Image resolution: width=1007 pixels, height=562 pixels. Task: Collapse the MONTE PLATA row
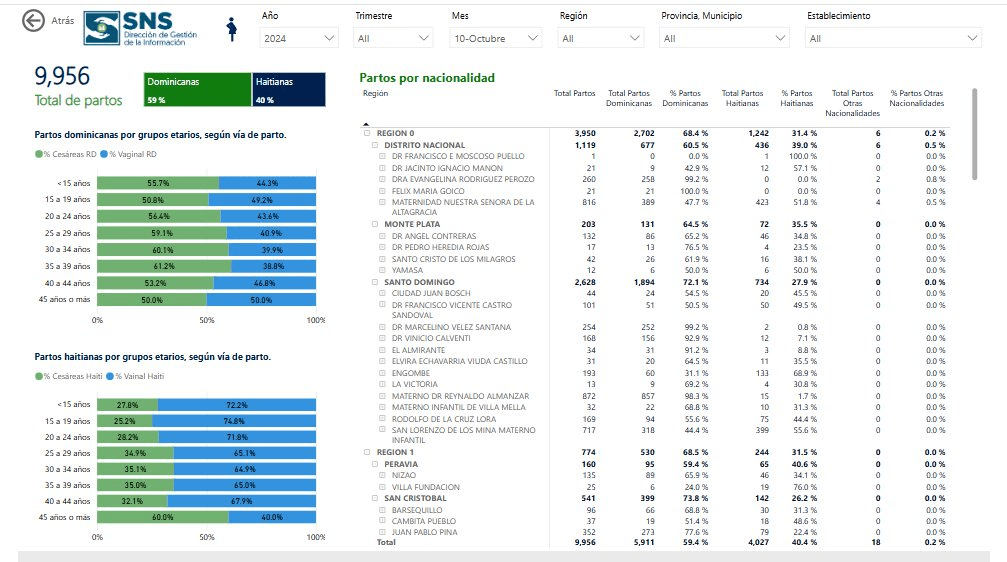pyautogui.click(x=375, y=224)
